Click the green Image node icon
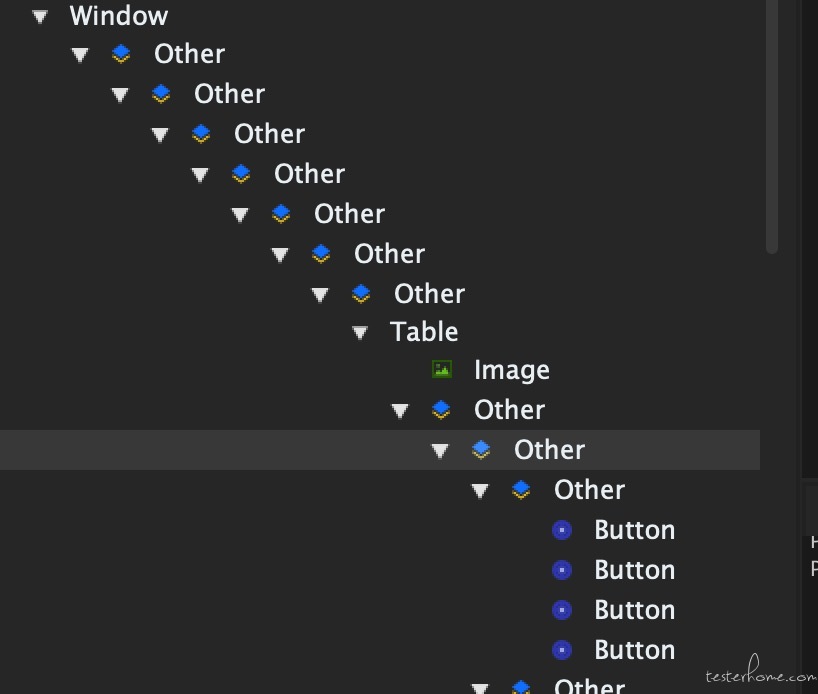The image size is (818, 694). pyautogui.click(x=442, y=369)
